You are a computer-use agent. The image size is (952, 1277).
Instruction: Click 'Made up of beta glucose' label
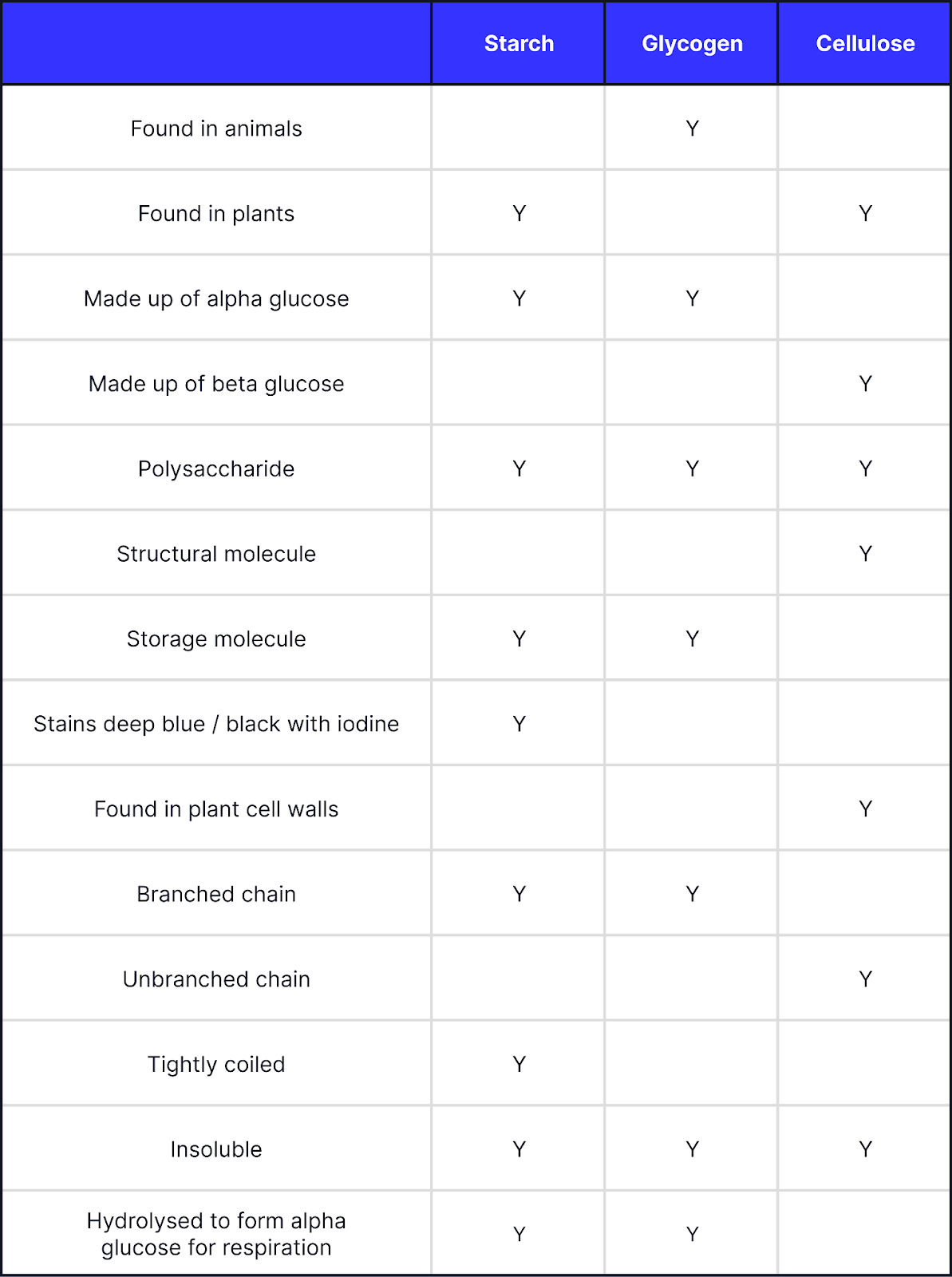(x=216, y=384)
